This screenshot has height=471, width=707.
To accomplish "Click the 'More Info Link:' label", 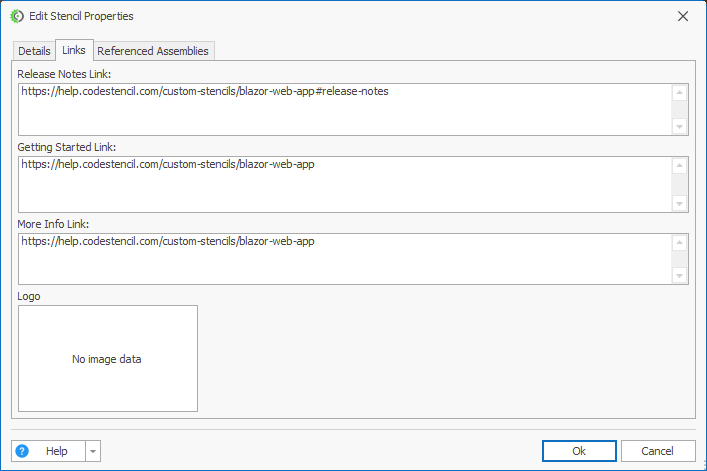I will coord(53,224).
